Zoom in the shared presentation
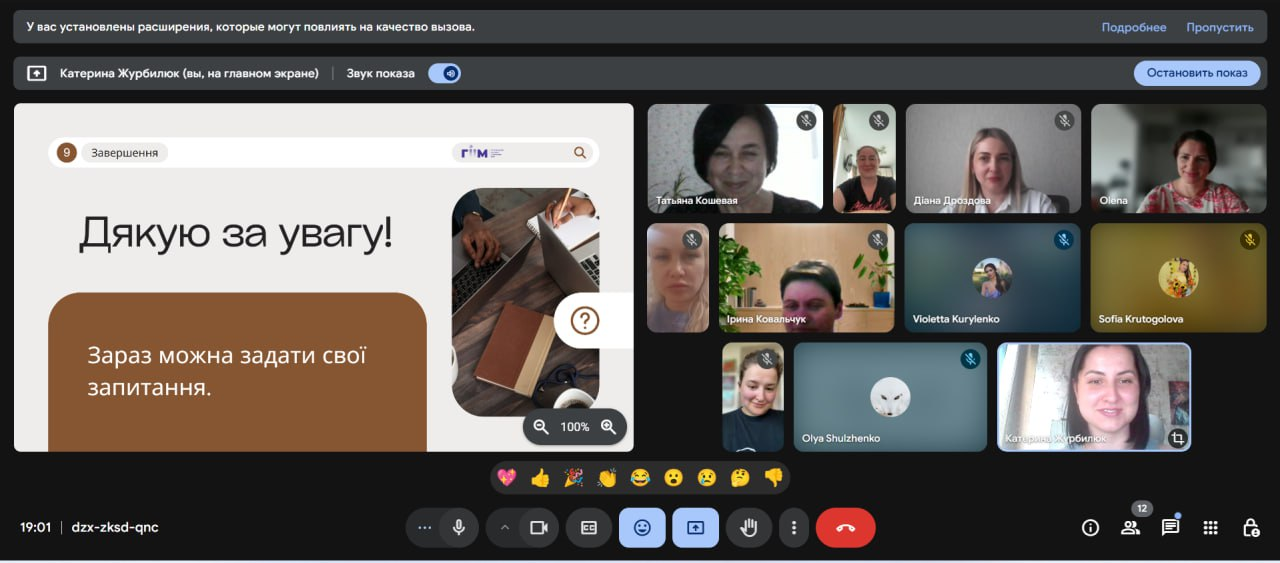The width and height of the screenshot is (1280, 563). coord(608,427)
